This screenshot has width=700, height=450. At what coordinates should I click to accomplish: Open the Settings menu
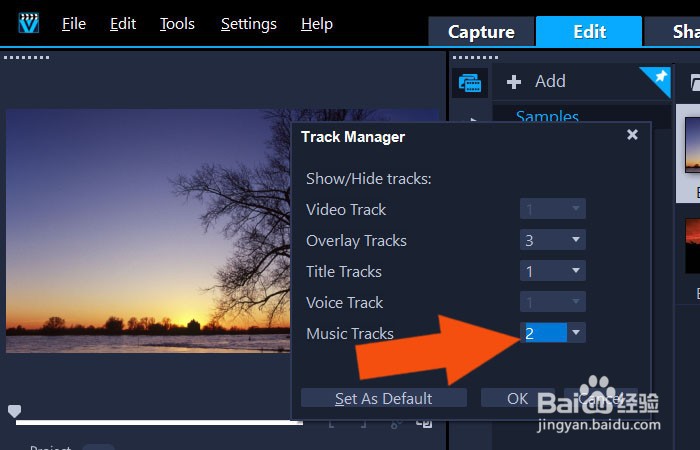click(249, 24)
